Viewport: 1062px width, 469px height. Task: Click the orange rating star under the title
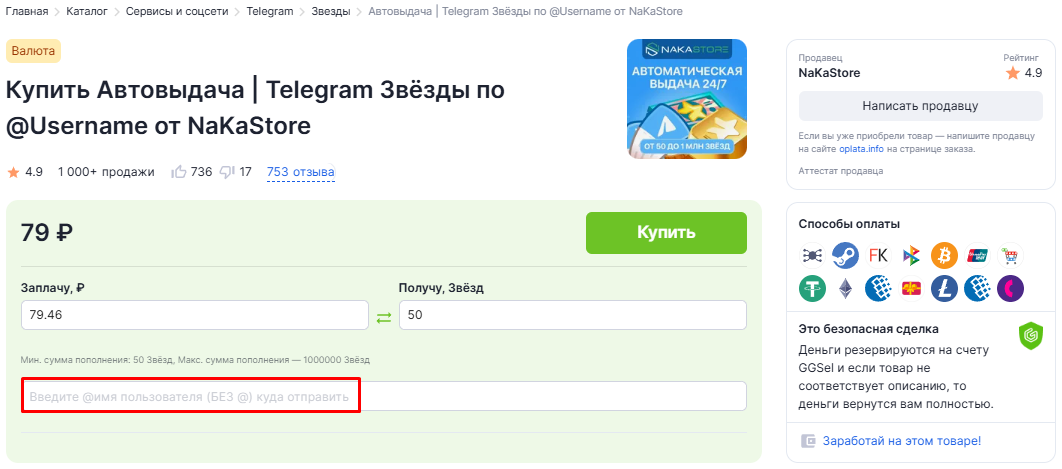tap(13, 172)
